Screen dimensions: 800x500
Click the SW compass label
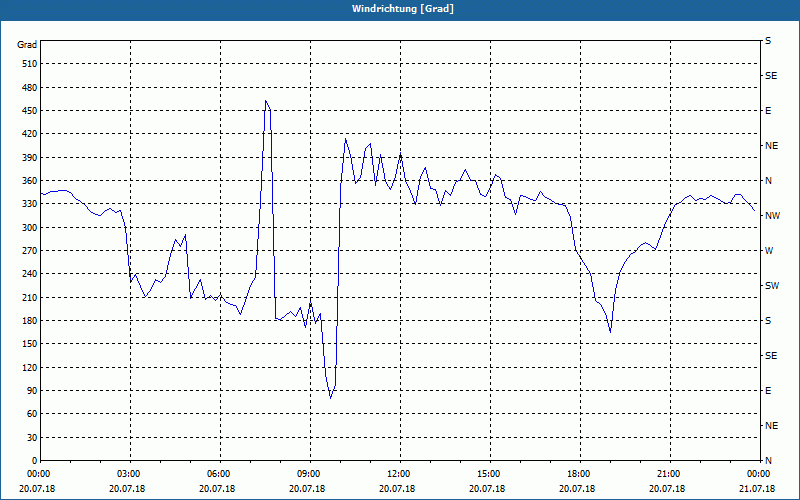(772, 286)
